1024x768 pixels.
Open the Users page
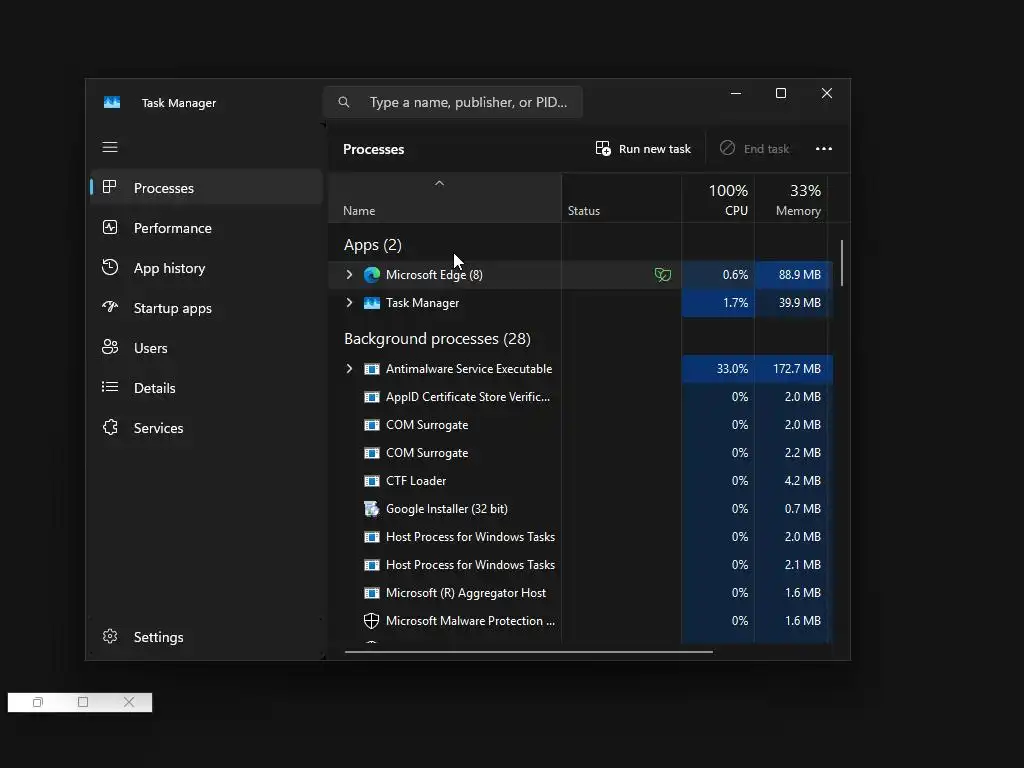click(x=206, y=347)
